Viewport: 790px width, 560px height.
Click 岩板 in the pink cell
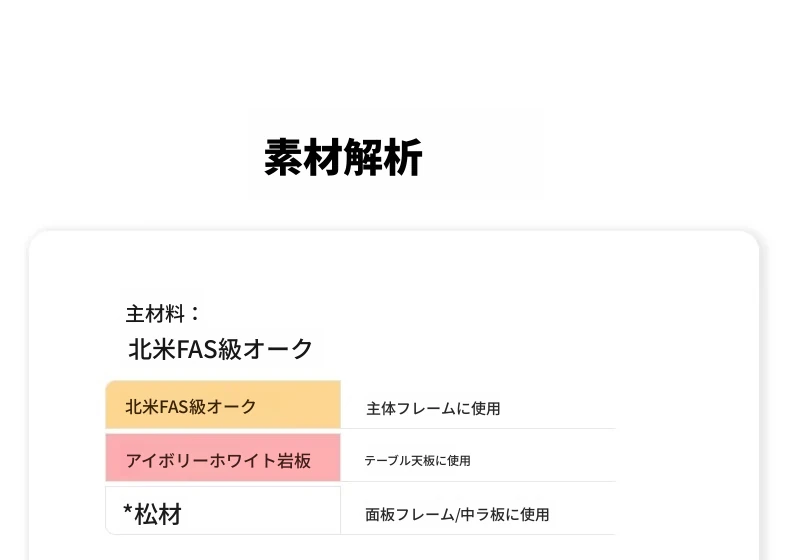(294, 461)
